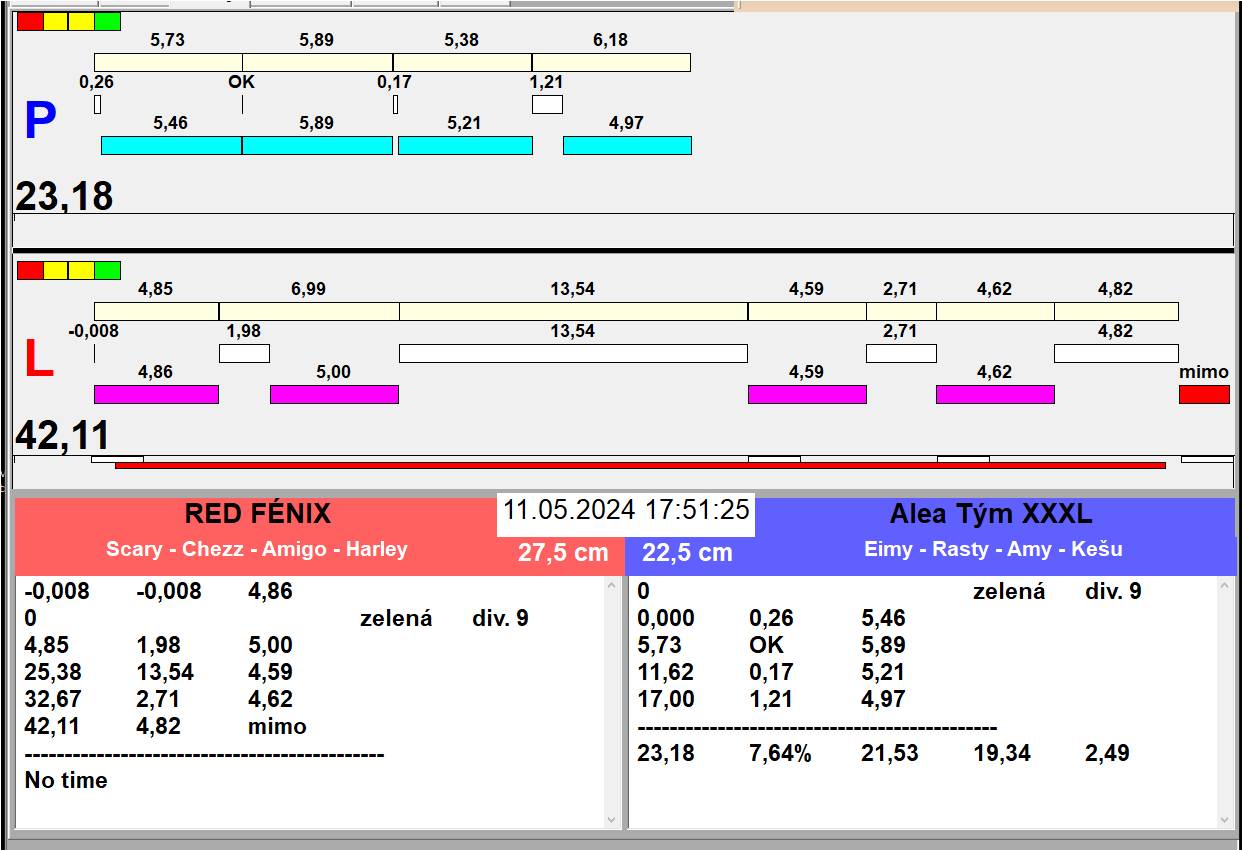Click the long red progress bar in lane L
The height and width of the screenshot is (850, 1242).
coord(640,465)
